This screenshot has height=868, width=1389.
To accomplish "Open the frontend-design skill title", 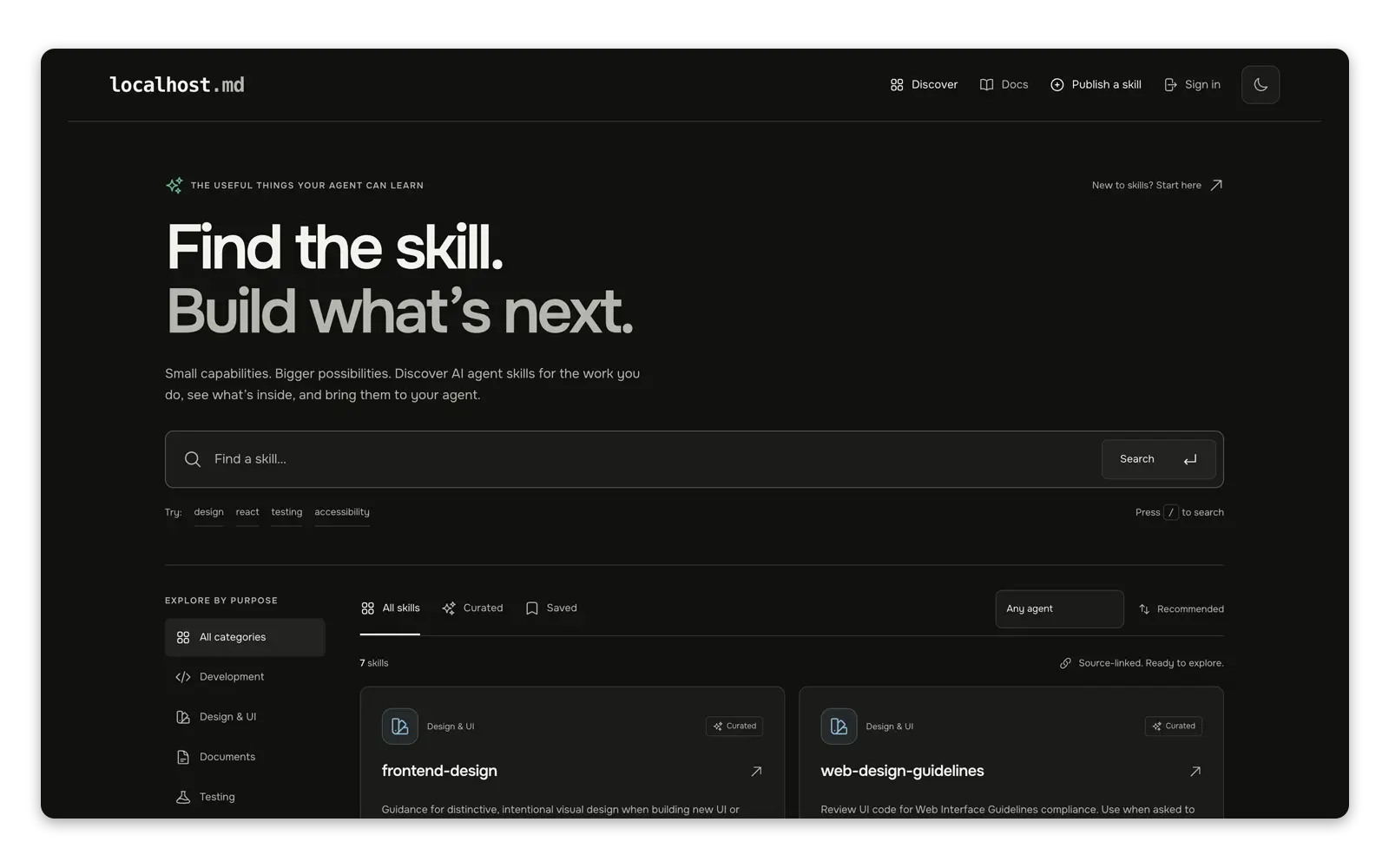I will (x=439, y=771).
